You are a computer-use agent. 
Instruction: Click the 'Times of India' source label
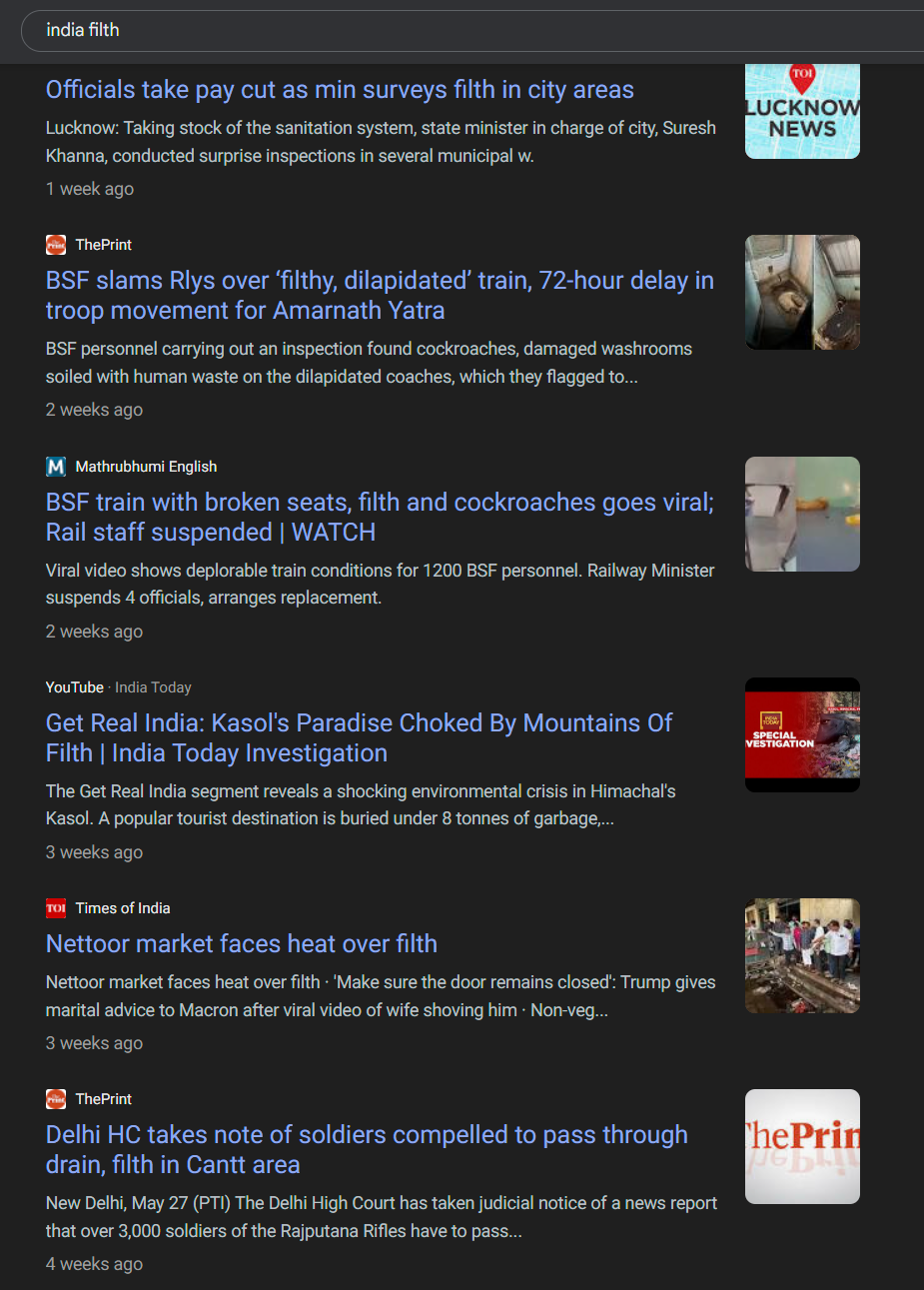point(123,908)
